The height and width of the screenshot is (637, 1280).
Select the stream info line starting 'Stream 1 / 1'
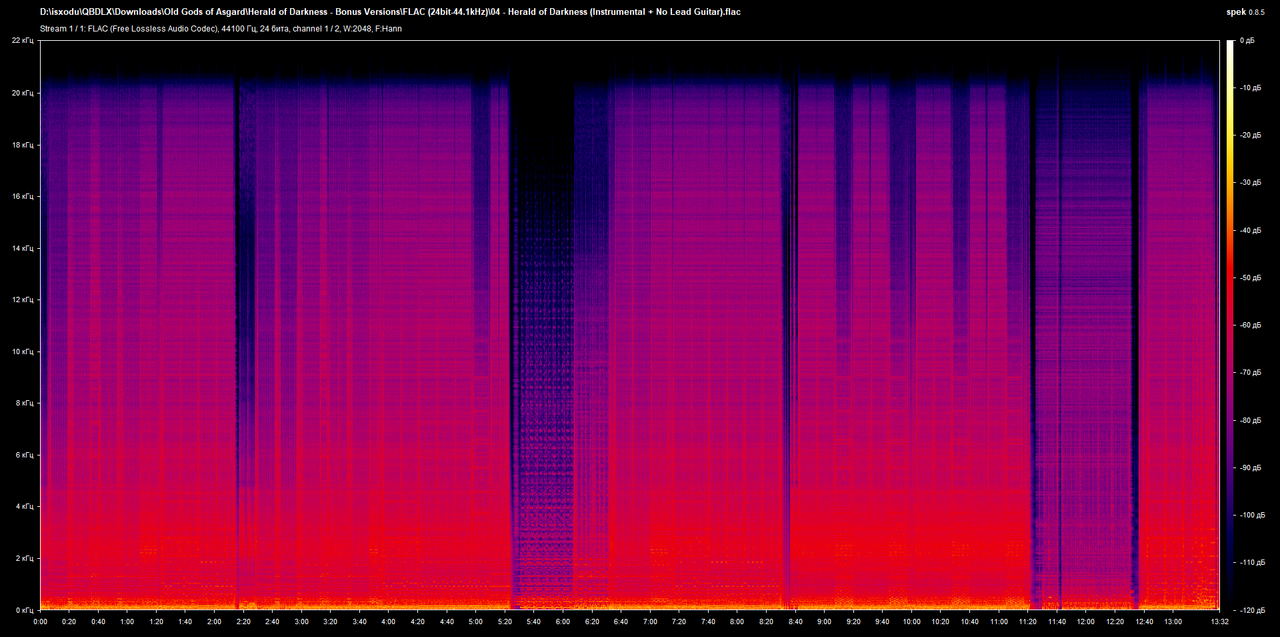pos(221,28)
